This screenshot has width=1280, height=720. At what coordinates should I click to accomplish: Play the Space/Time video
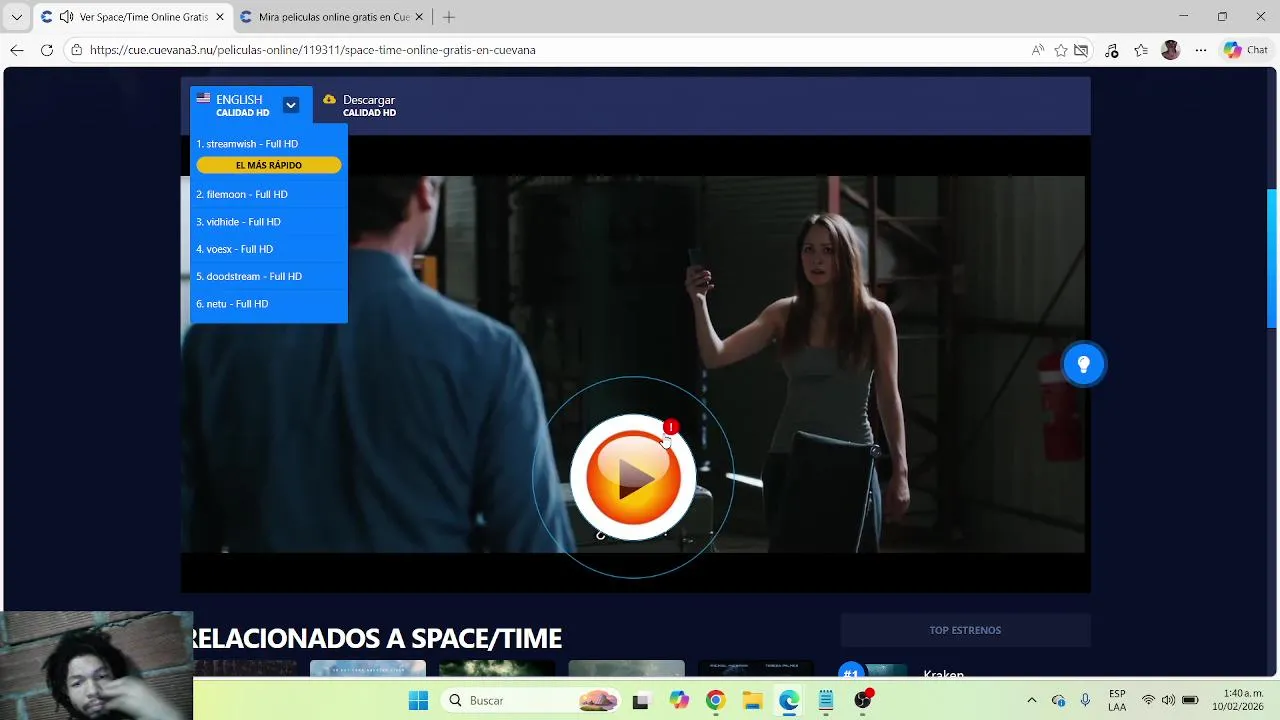pyautogui.click(x=633, y=477)
